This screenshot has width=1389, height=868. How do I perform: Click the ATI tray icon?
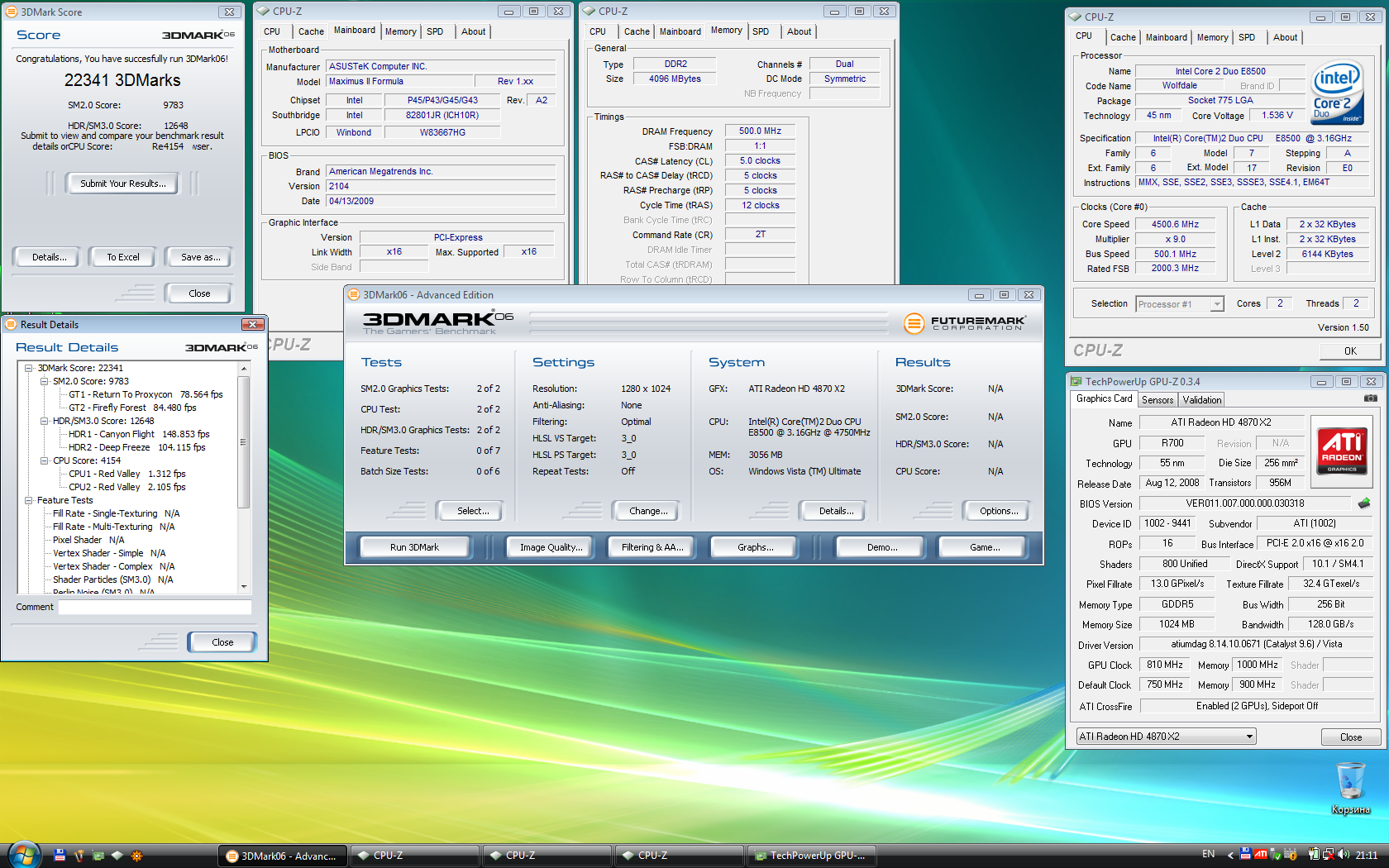point(1261,855)
